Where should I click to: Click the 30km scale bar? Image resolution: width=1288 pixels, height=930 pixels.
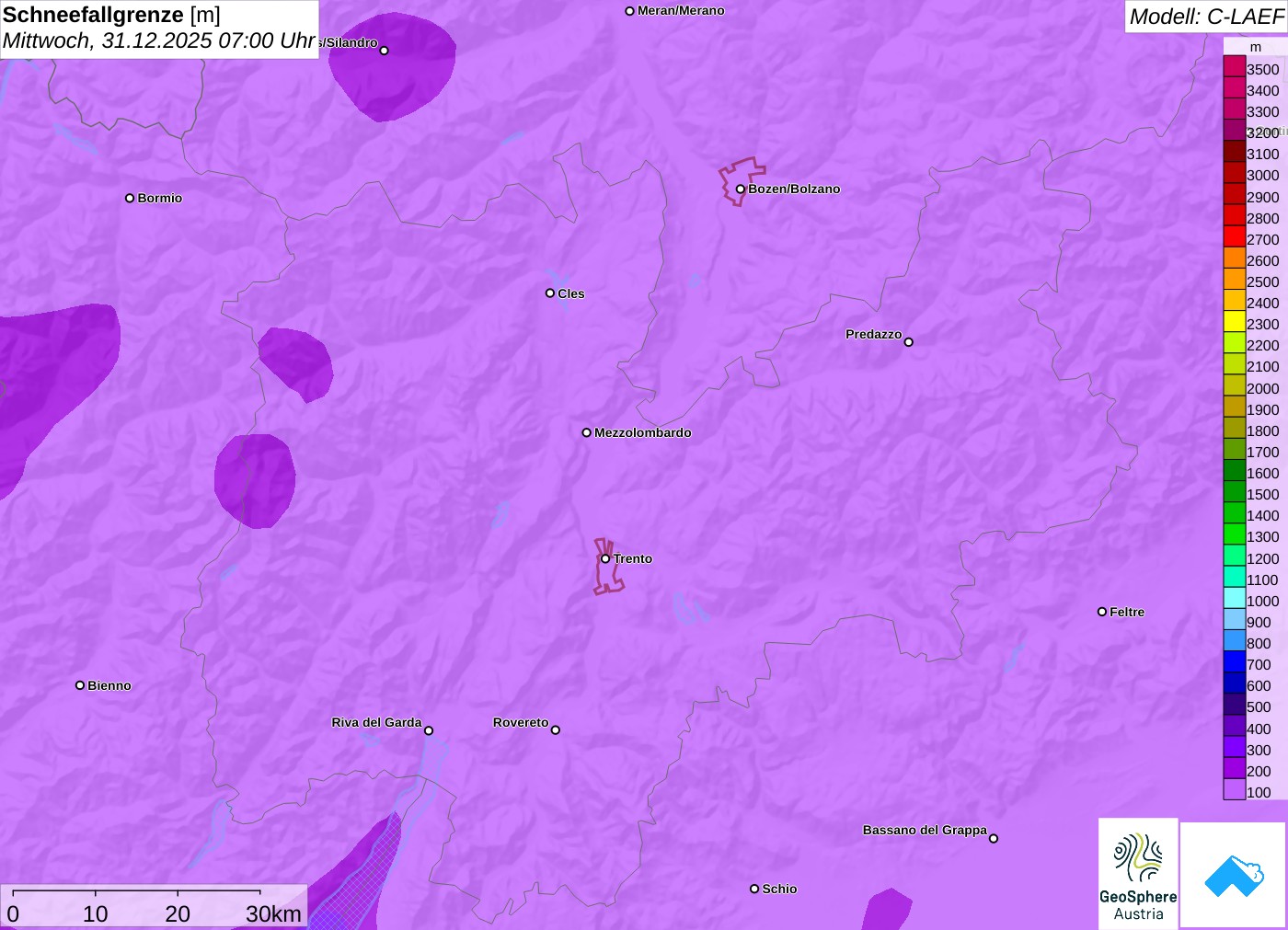coord(136,892)
